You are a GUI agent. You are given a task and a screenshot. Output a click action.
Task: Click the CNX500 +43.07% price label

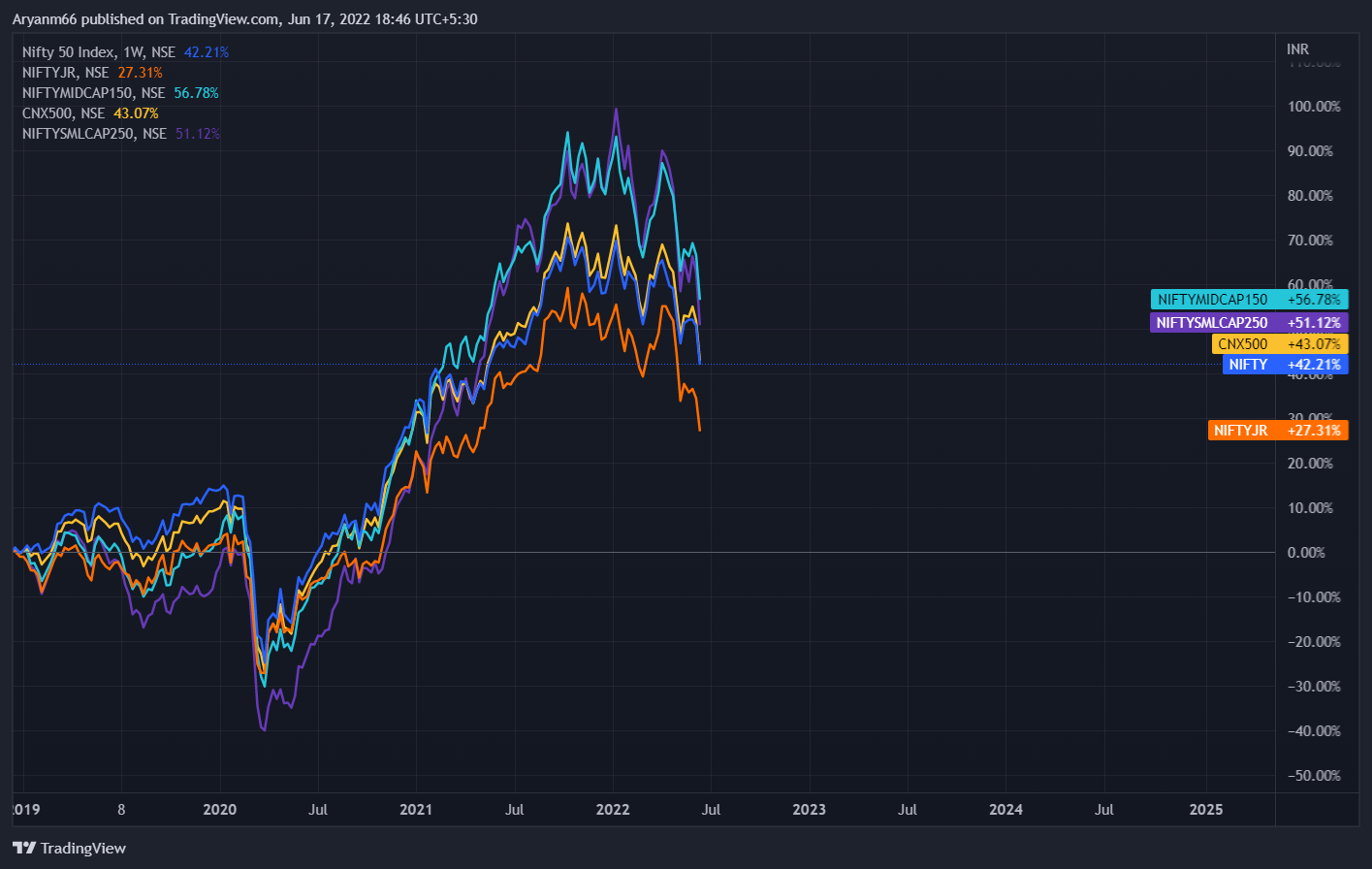click(x=1280, y=343)
